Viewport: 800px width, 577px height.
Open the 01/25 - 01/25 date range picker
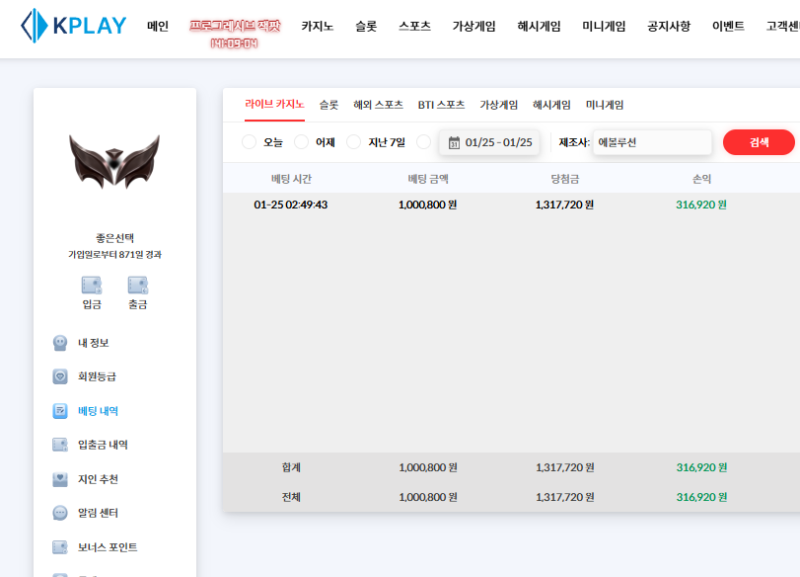point(489,142)
